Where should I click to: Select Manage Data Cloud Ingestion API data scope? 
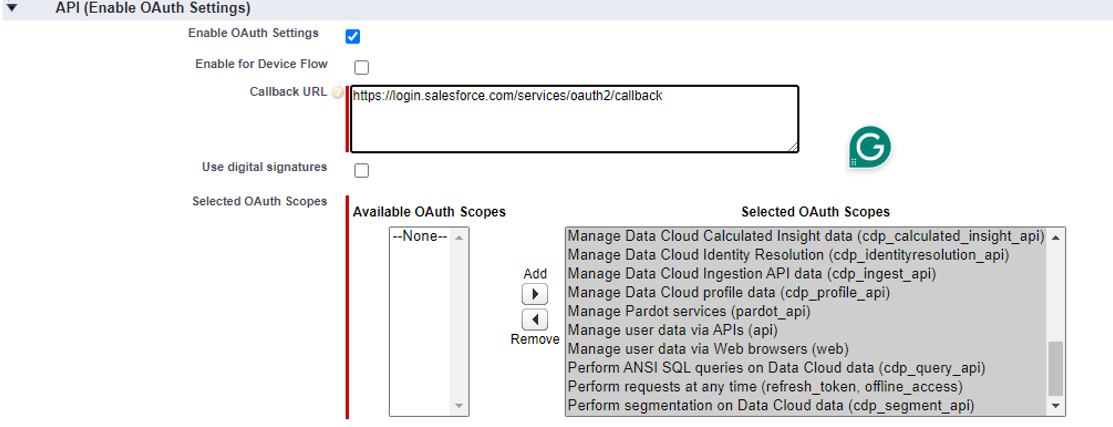coord(806,273)
